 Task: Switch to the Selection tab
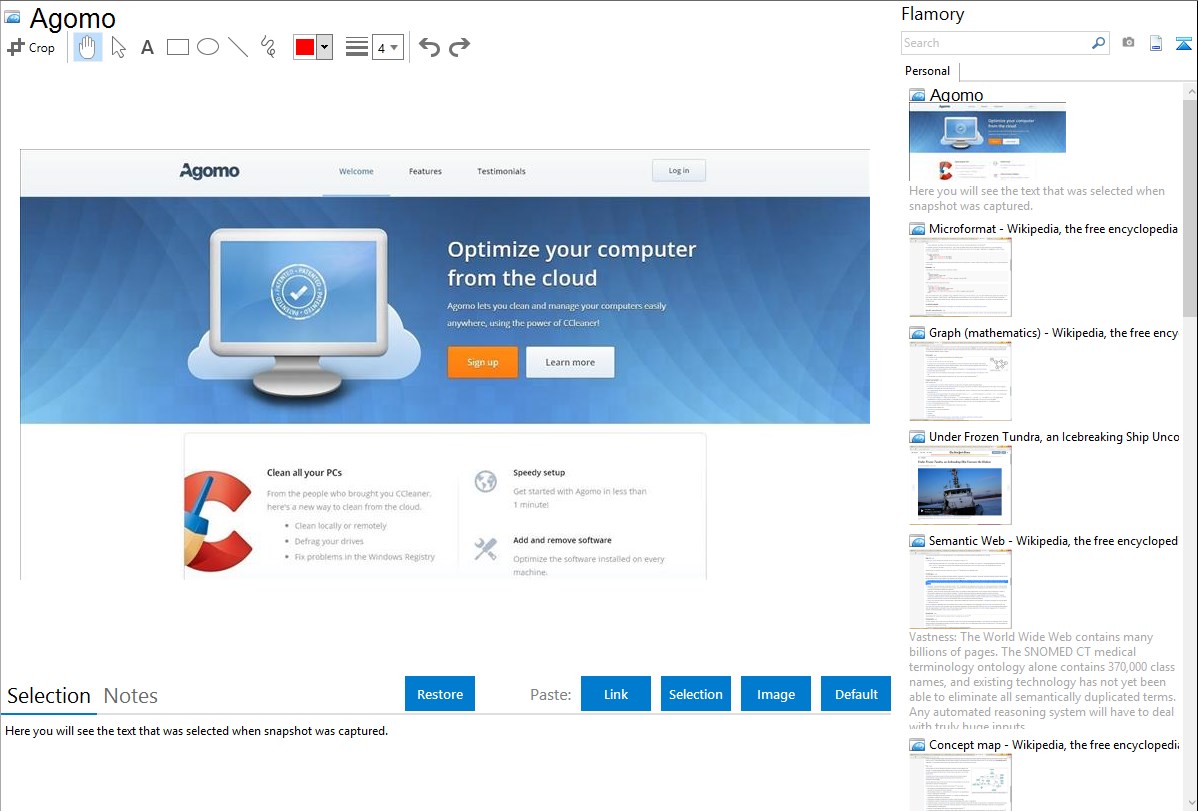49,696
